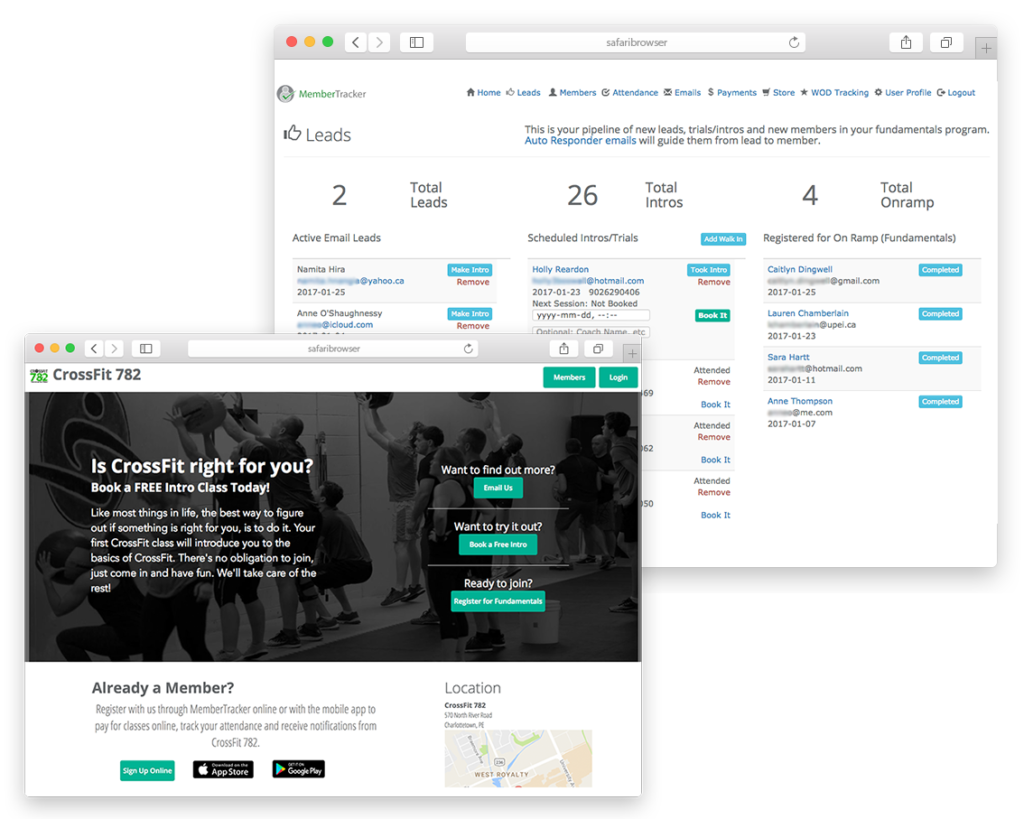Image resolution: width=1024 pixels, height=819 pixels.
Task: Toggle Completed status for Caitlyn Dingwell
Action: click(939, 269)
